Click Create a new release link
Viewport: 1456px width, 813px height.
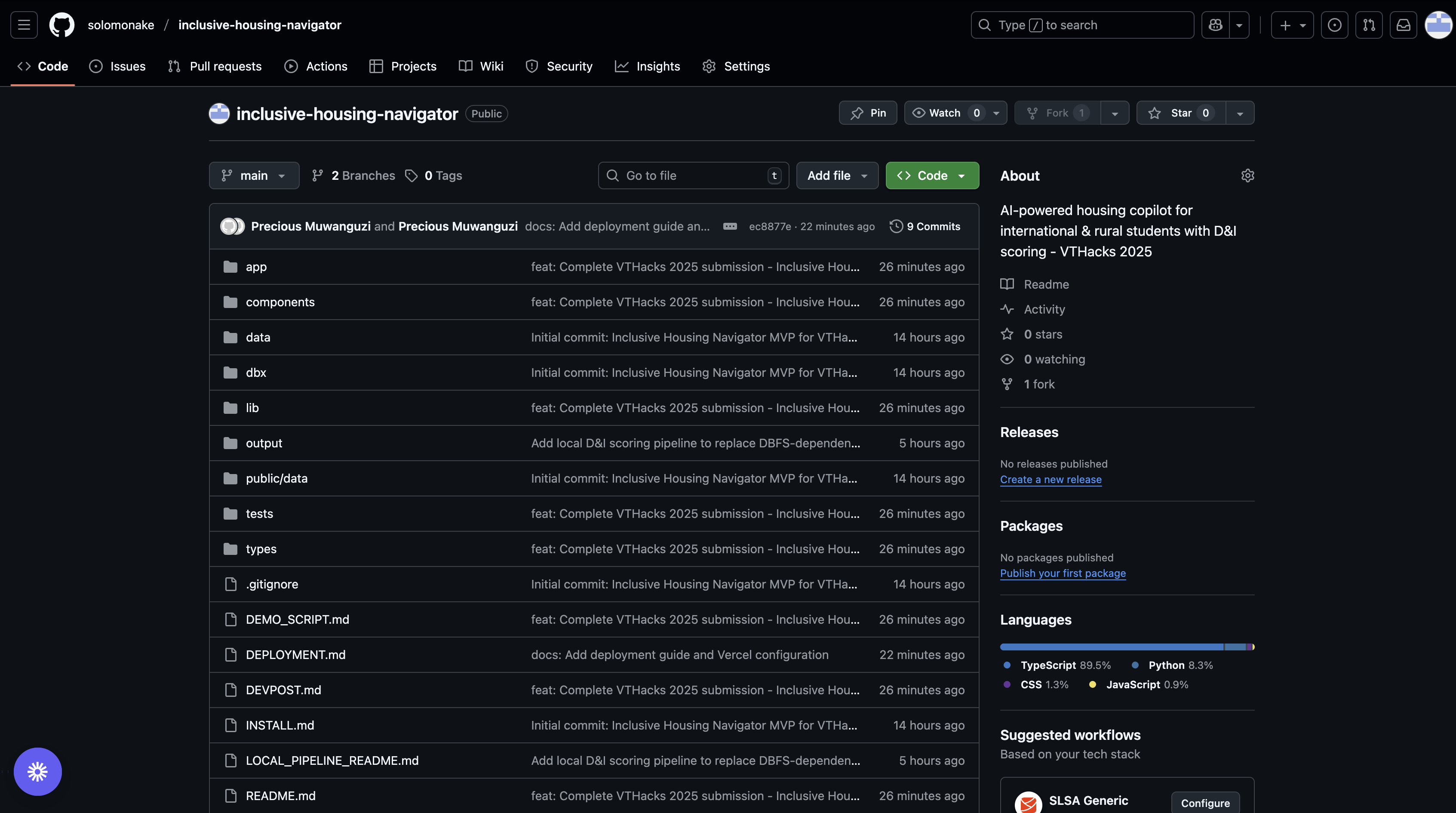[1050, 480]
